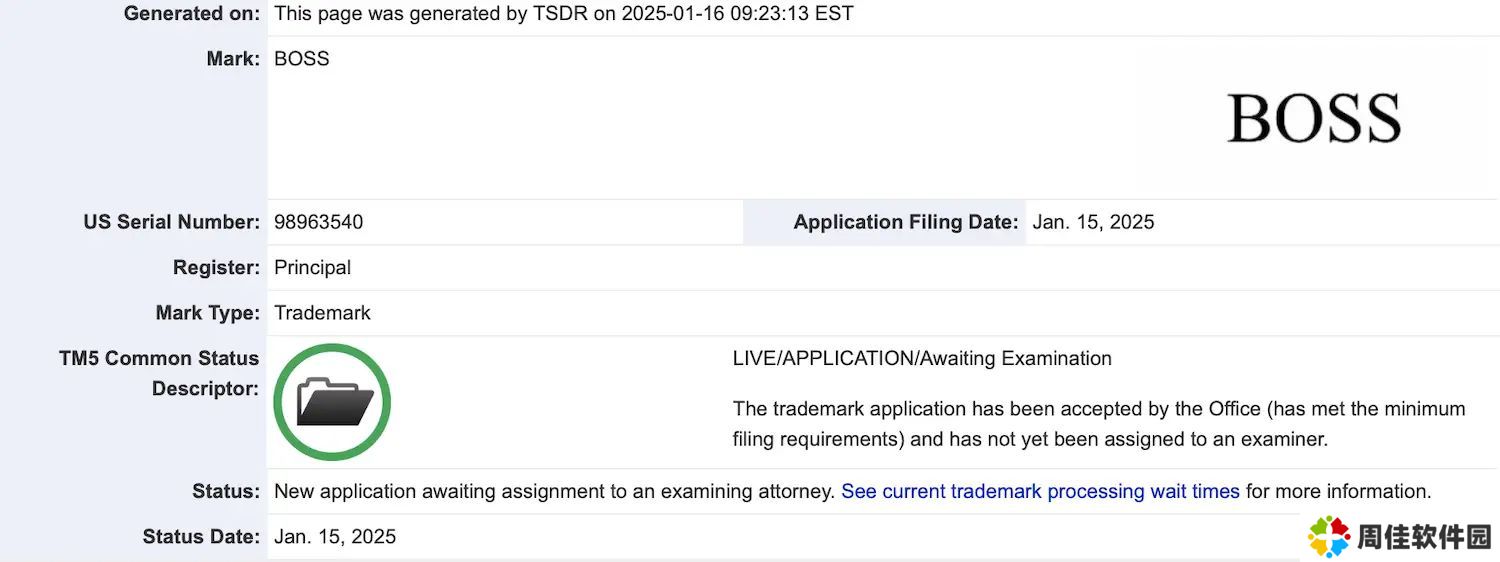The width and height of the screenshot is (1500, 562).
Task: Click the Register label
Action: [x=216, y=268]
